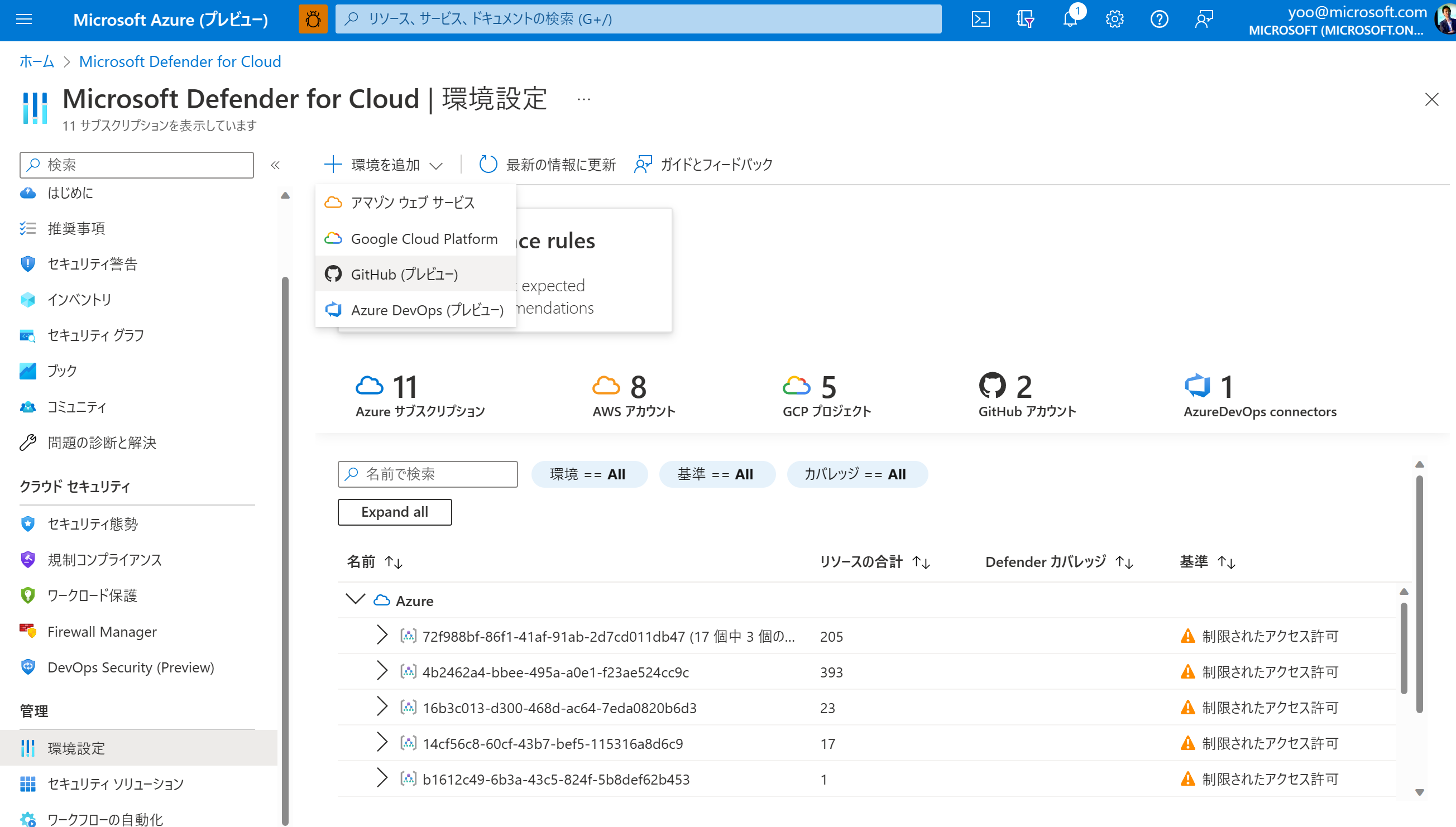Open portal settings gear
The image size is (1456, 827).
tap(1114, 20)
